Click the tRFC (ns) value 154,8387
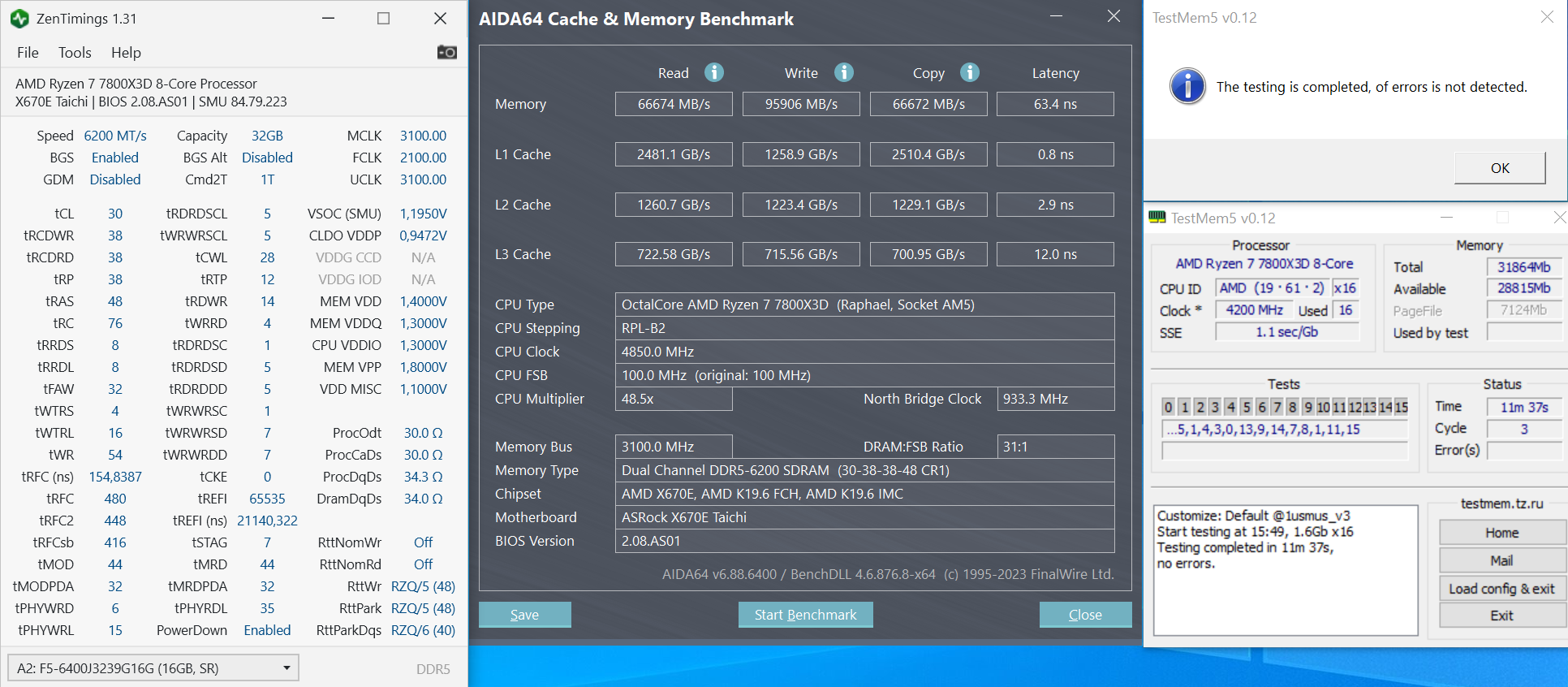The width and height of the screenshot is (1568, 687). tap(115, 477)
